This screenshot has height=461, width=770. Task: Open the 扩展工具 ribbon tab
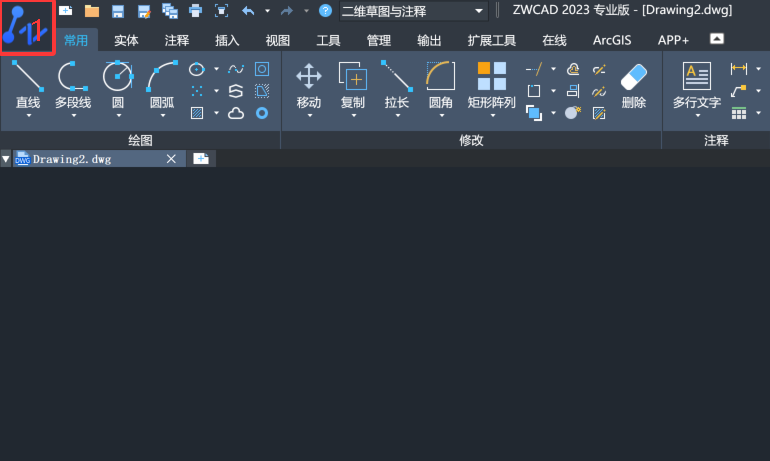point(492,40)
